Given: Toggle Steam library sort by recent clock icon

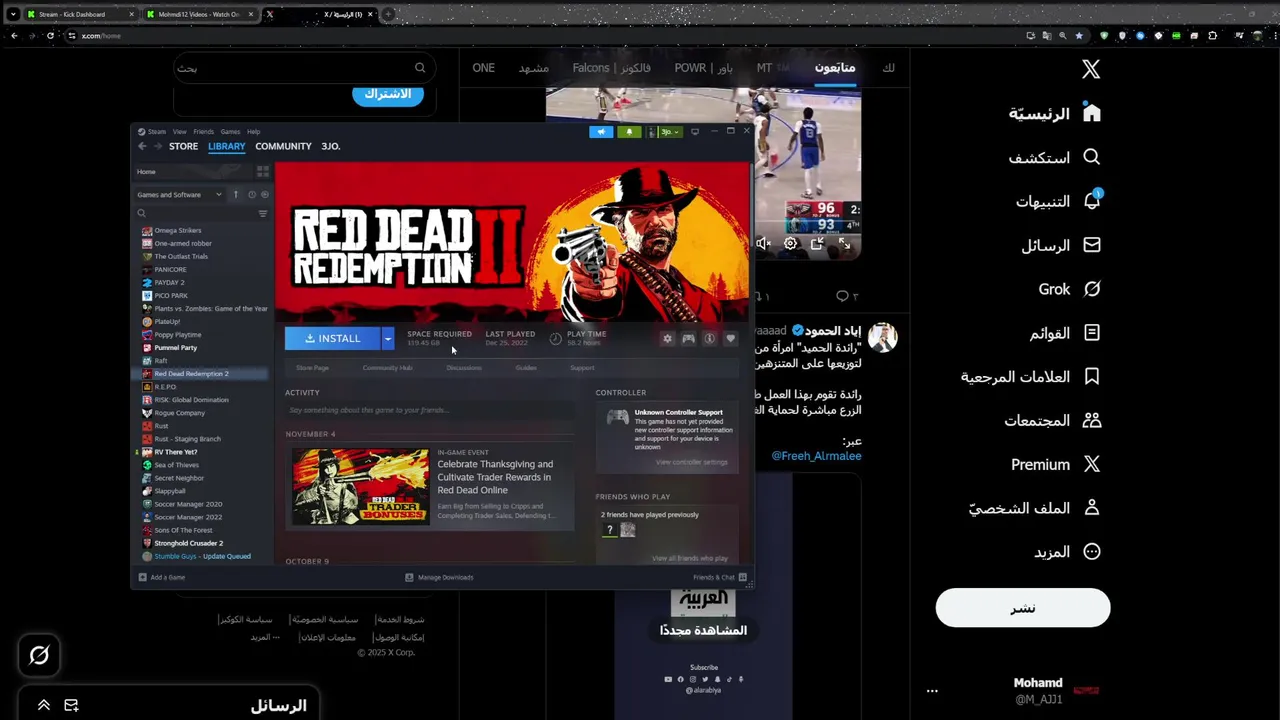Looking at the screenshot, I should pos(252,195).
